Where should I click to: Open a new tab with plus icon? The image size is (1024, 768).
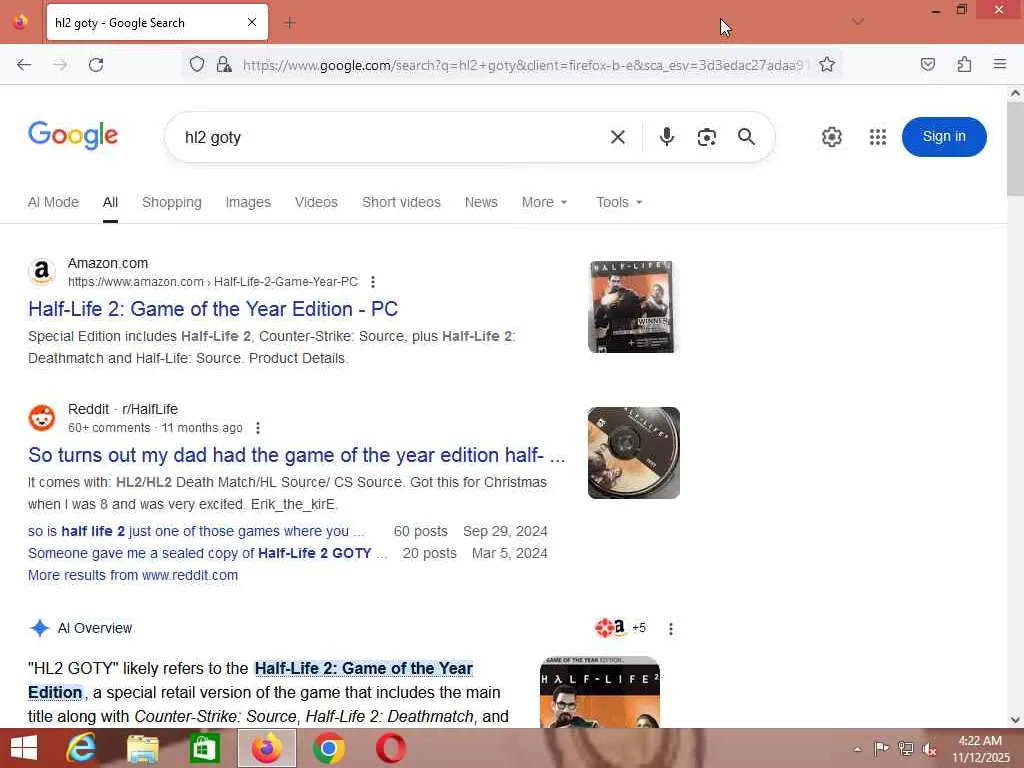[x=290, y=23]
